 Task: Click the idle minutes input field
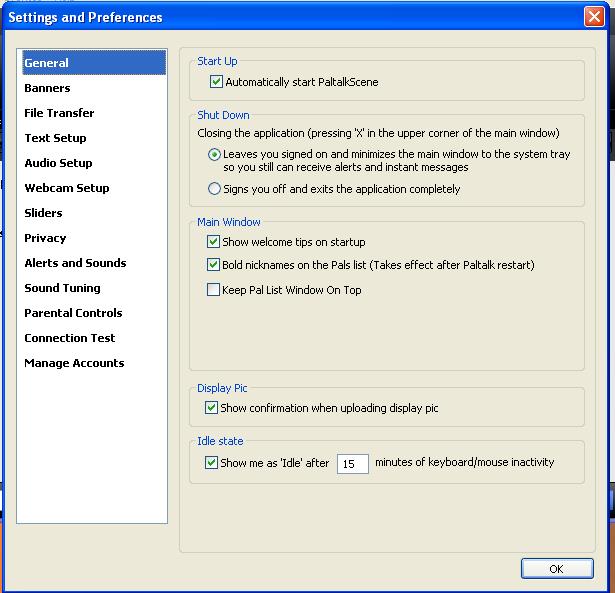point(353,464)
